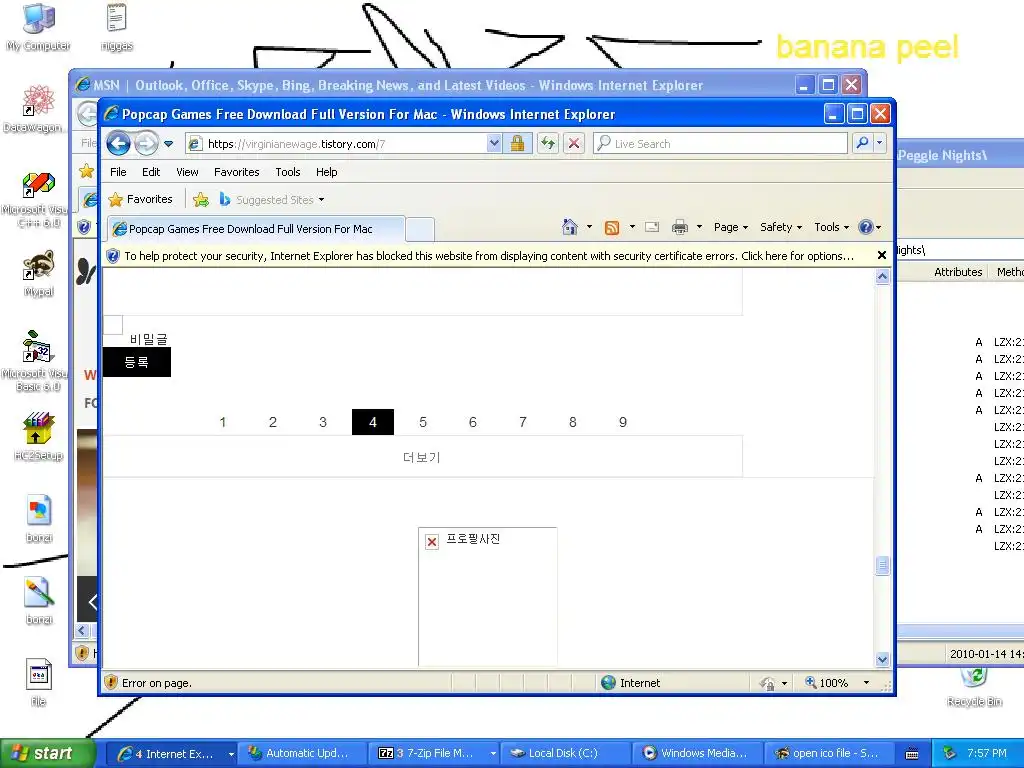Select the DataWagon desktop shortcut
Screen dimensions: 1024x768
pyautogui.click(x=36, y=108)
